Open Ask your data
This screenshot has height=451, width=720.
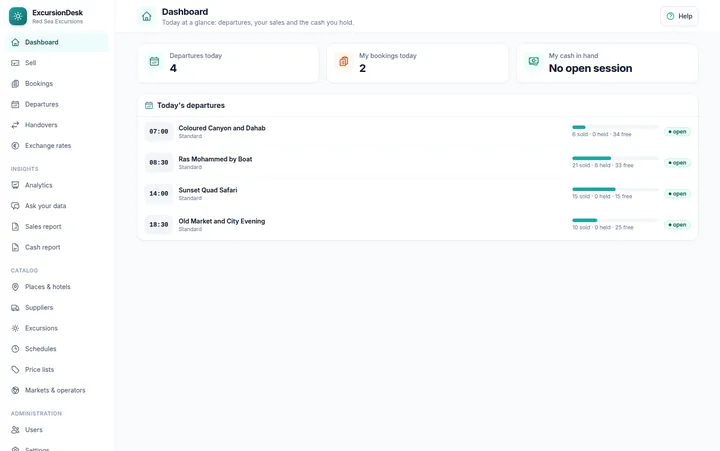(x=57, y=206)
